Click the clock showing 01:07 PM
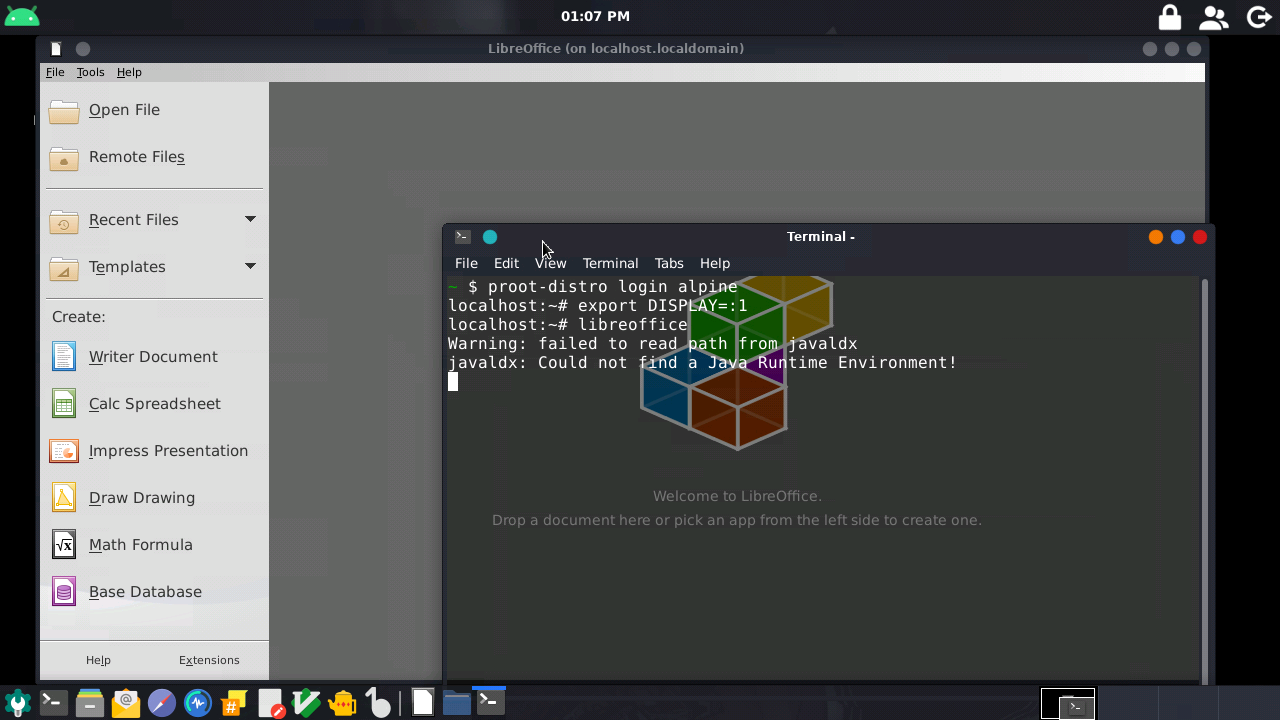Image resolution: width=1280 pixels, height=720 pixels. click(x=595, y=16)
